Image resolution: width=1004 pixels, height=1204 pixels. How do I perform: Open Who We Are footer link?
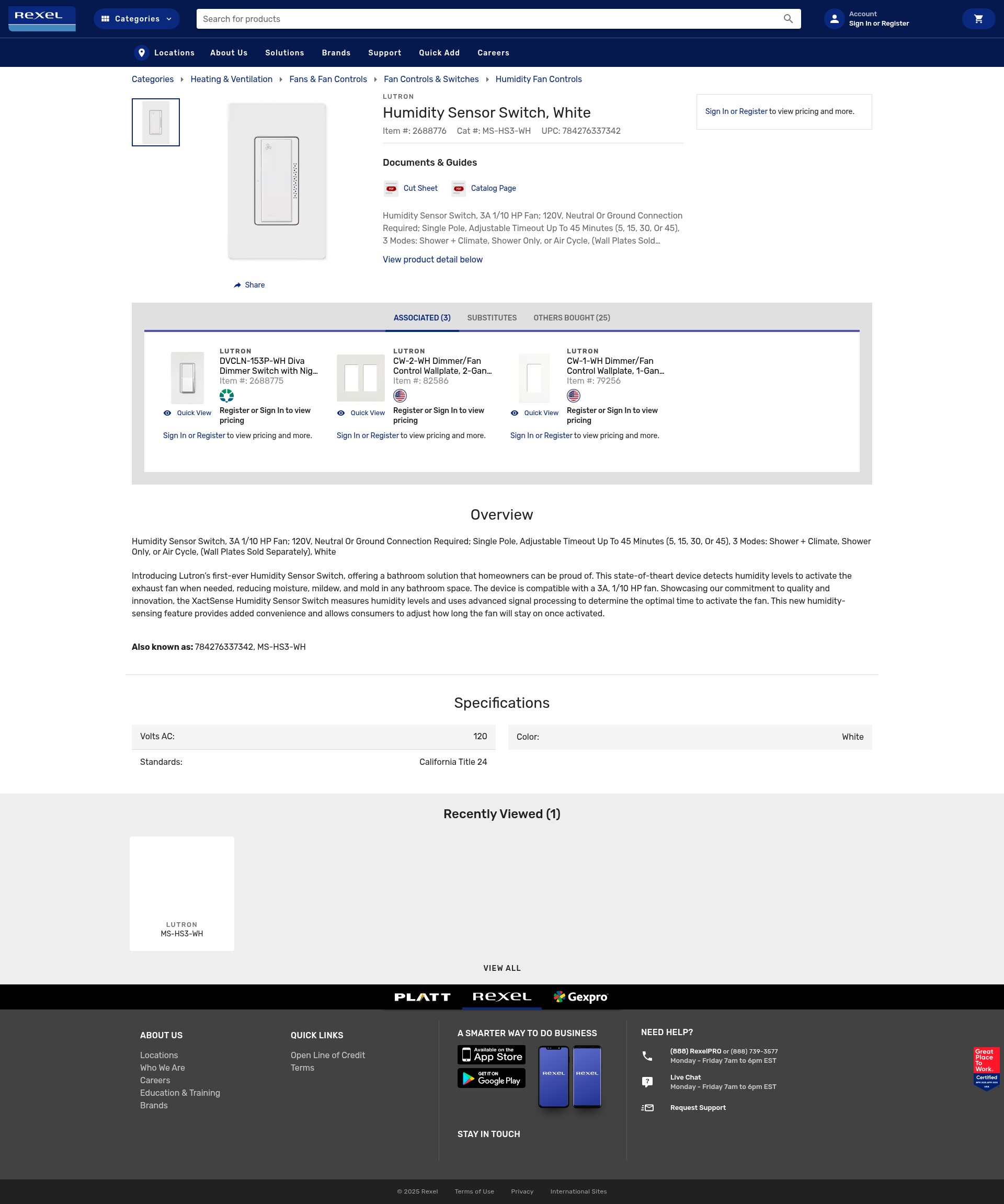pos(162,1068)
